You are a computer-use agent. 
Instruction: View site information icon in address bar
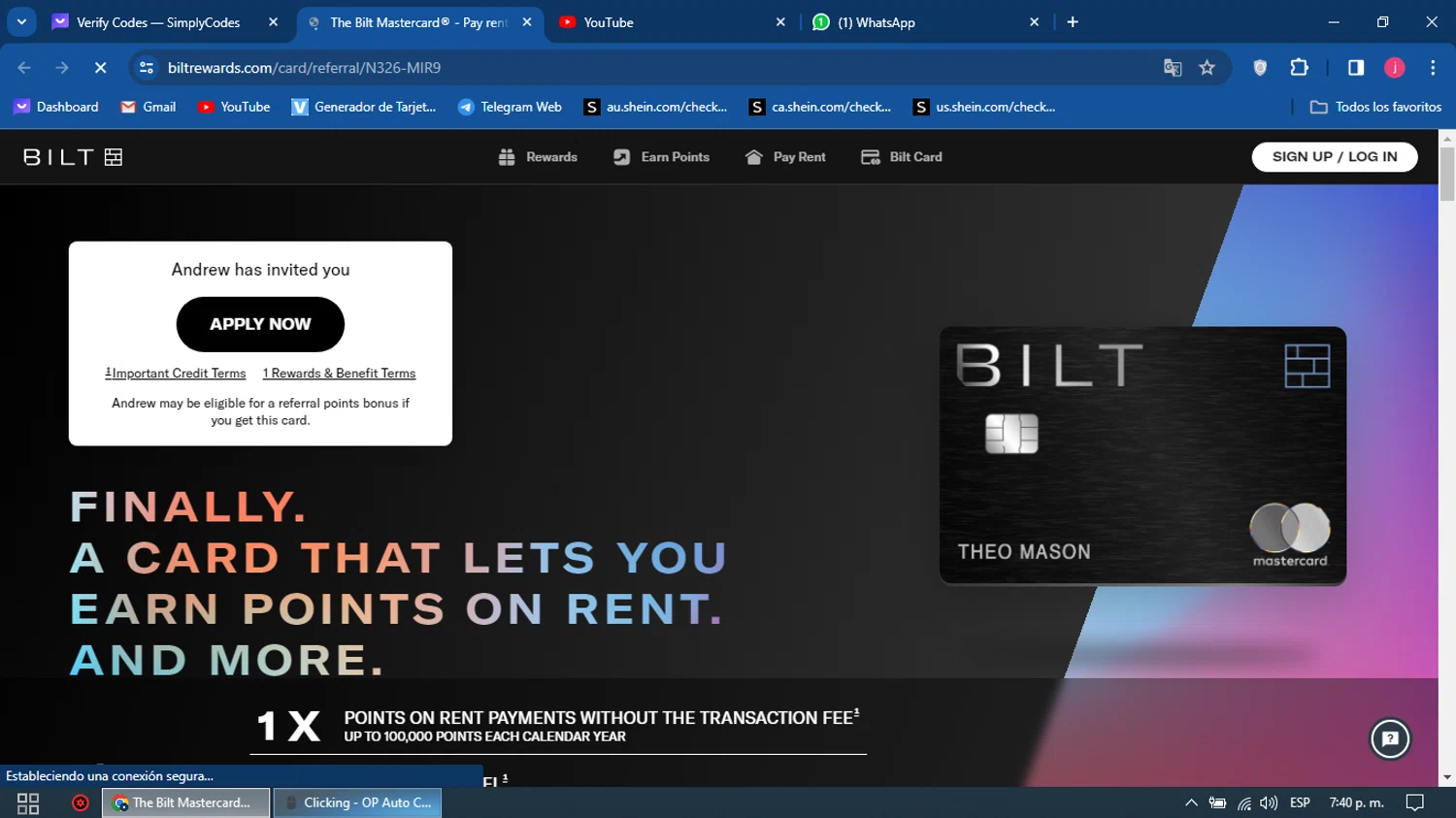[x=147, y=68]
